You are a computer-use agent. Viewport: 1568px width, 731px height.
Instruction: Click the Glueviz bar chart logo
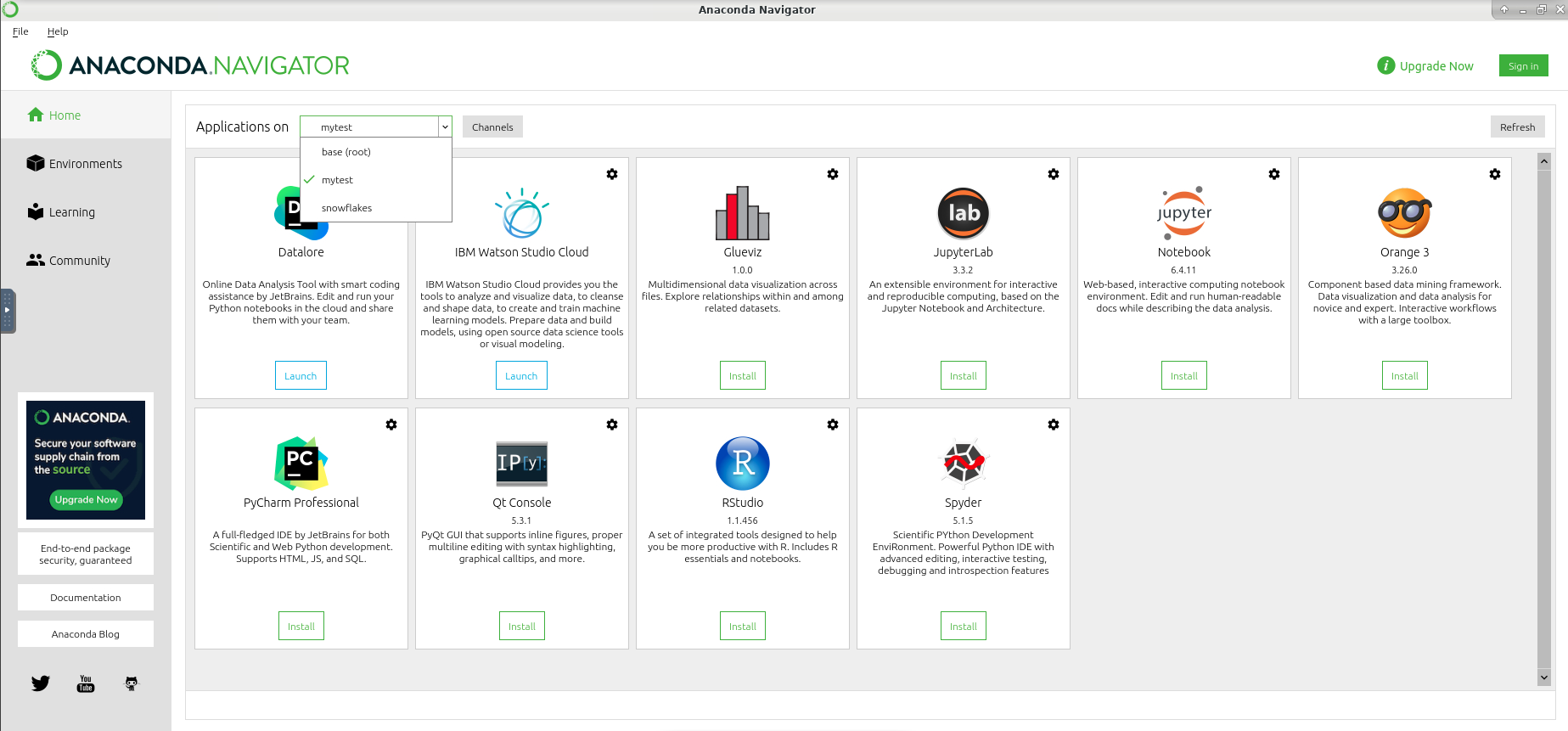click(743, 213)
